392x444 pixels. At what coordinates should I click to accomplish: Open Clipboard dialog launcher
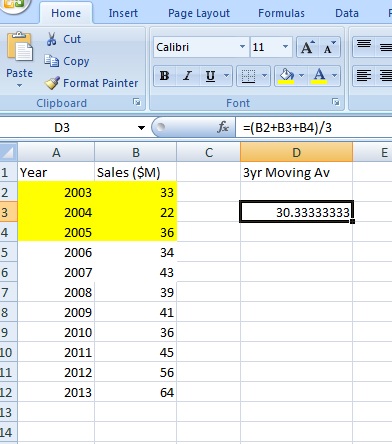click(137, 102)
